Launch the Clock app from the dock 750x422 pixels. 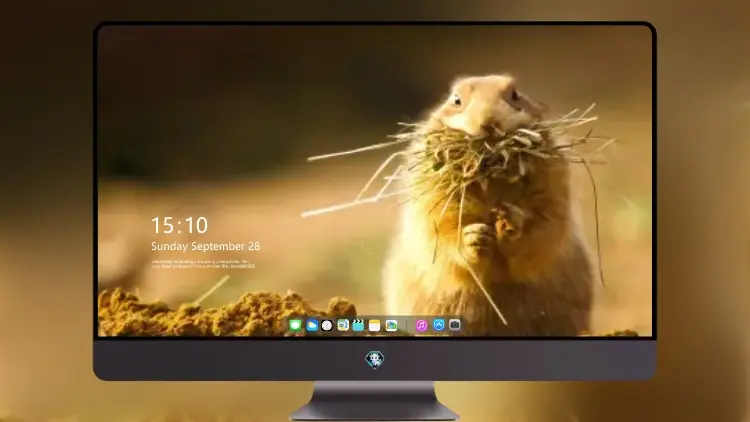click(x=327, y=325)
